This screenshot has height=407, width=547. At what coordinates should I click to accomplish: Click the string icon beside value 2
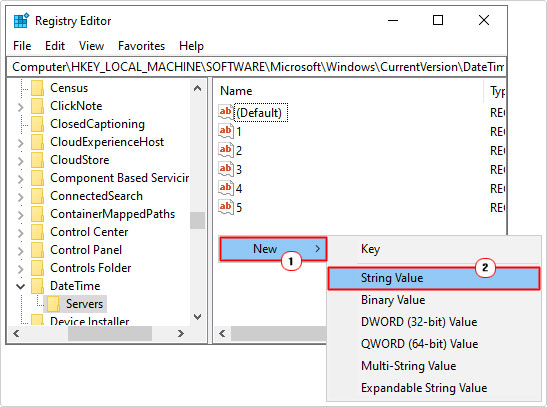point(226,150)
